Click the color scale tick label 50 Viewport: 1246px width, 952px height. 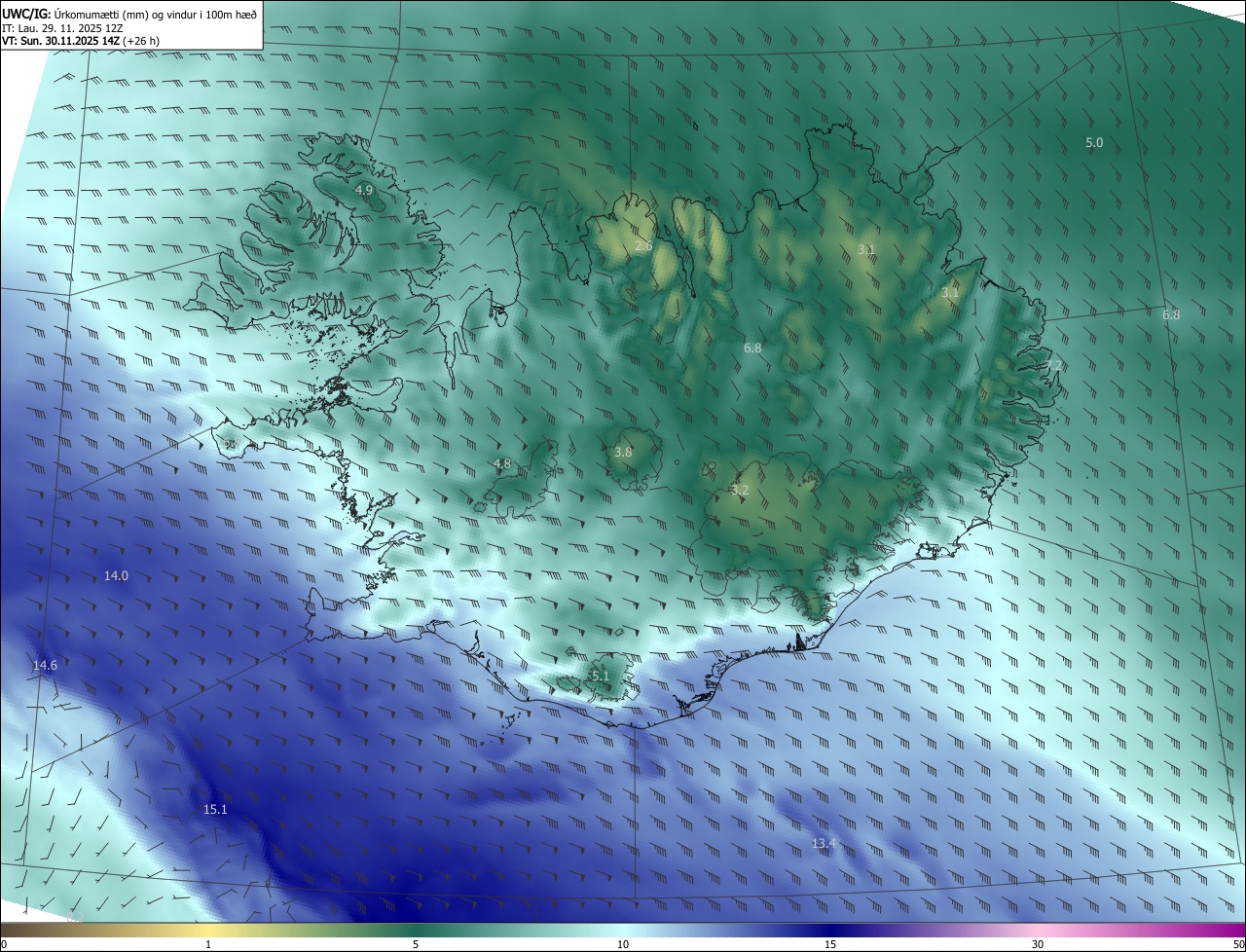point(1239,944)
